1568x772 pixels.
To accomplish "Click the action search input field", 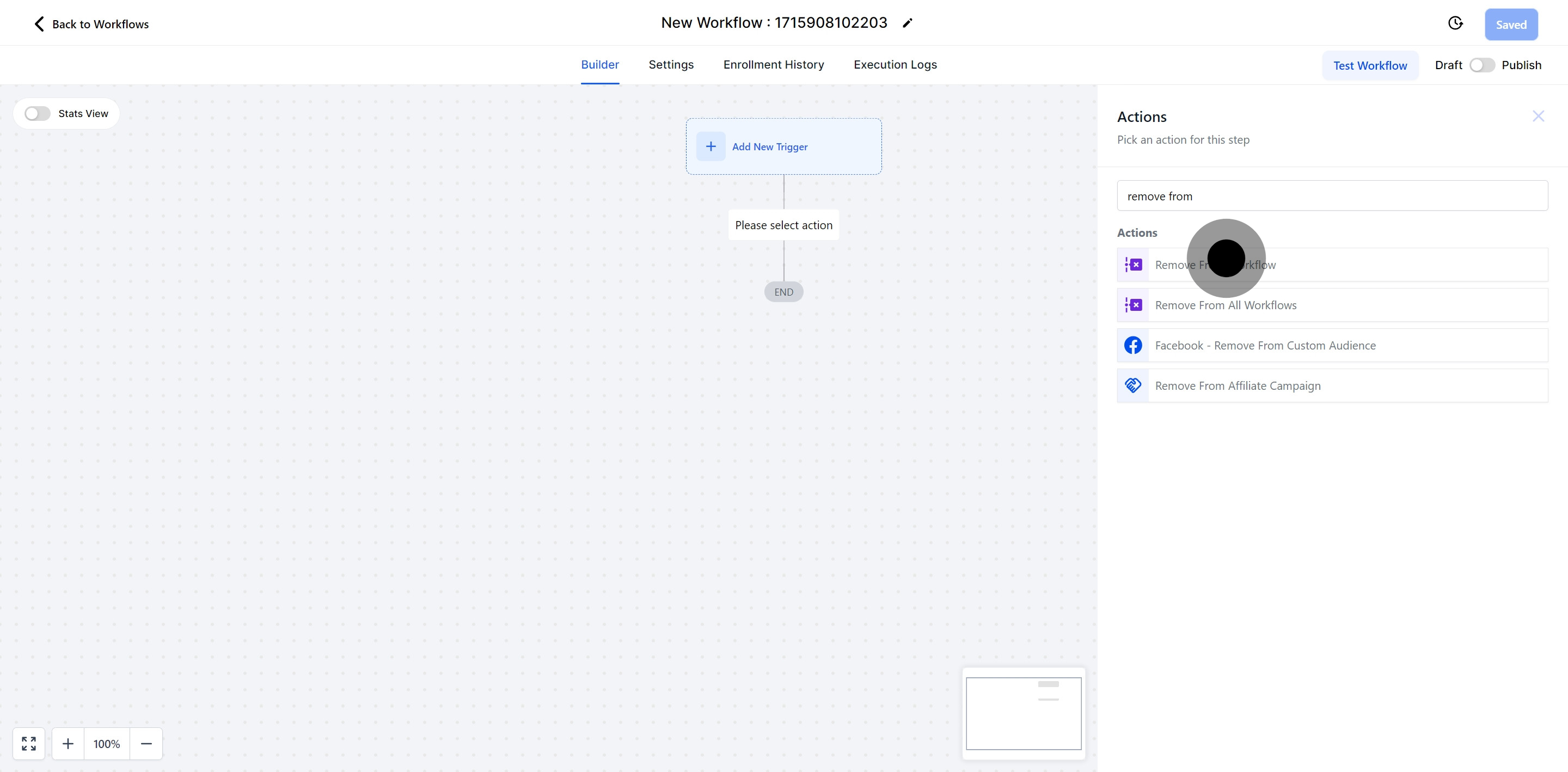I will tap(1332, 196).
